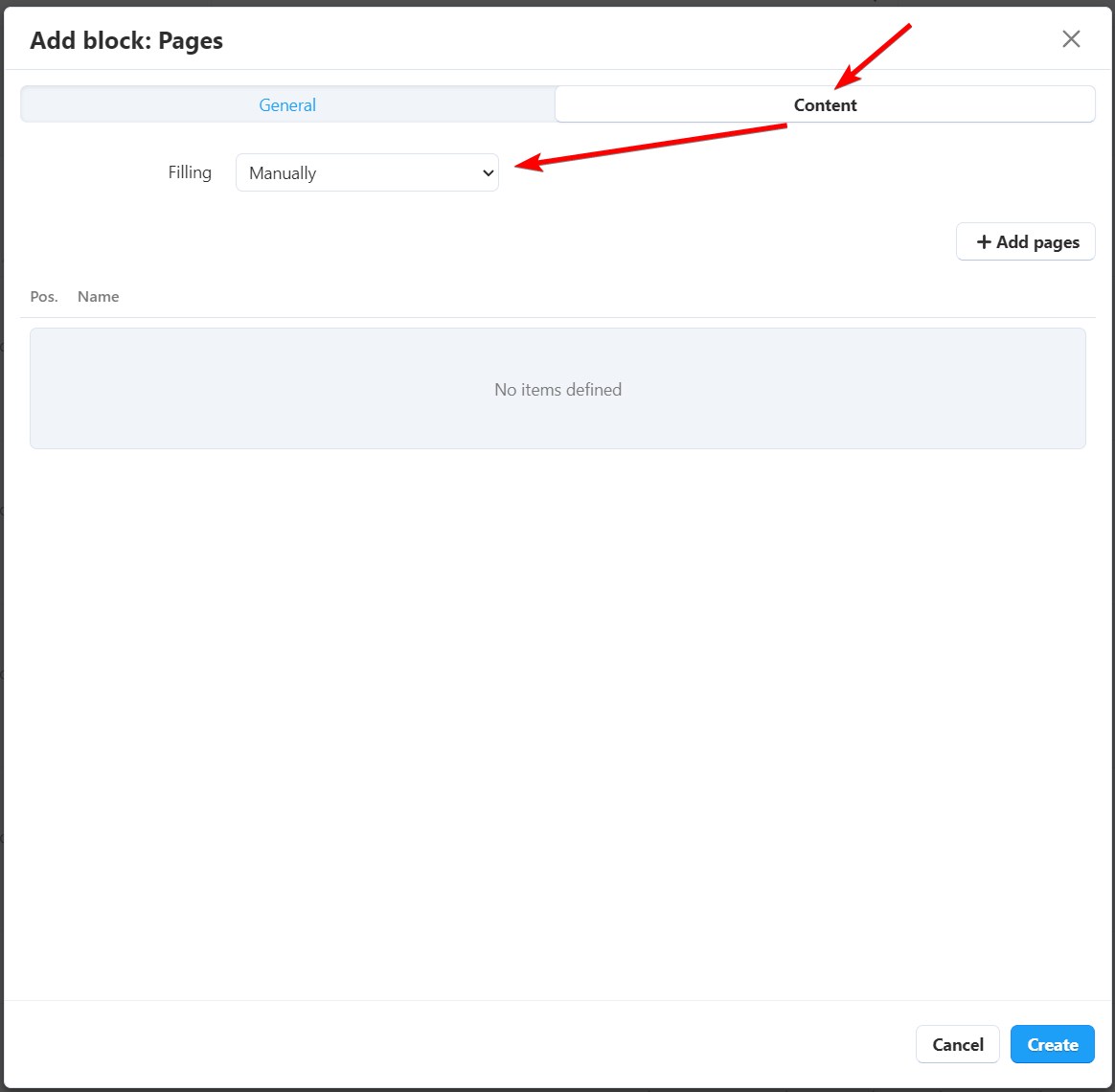Select the Content tab
Viewport: 1115px width, 1092px height.
coord(825,105)
